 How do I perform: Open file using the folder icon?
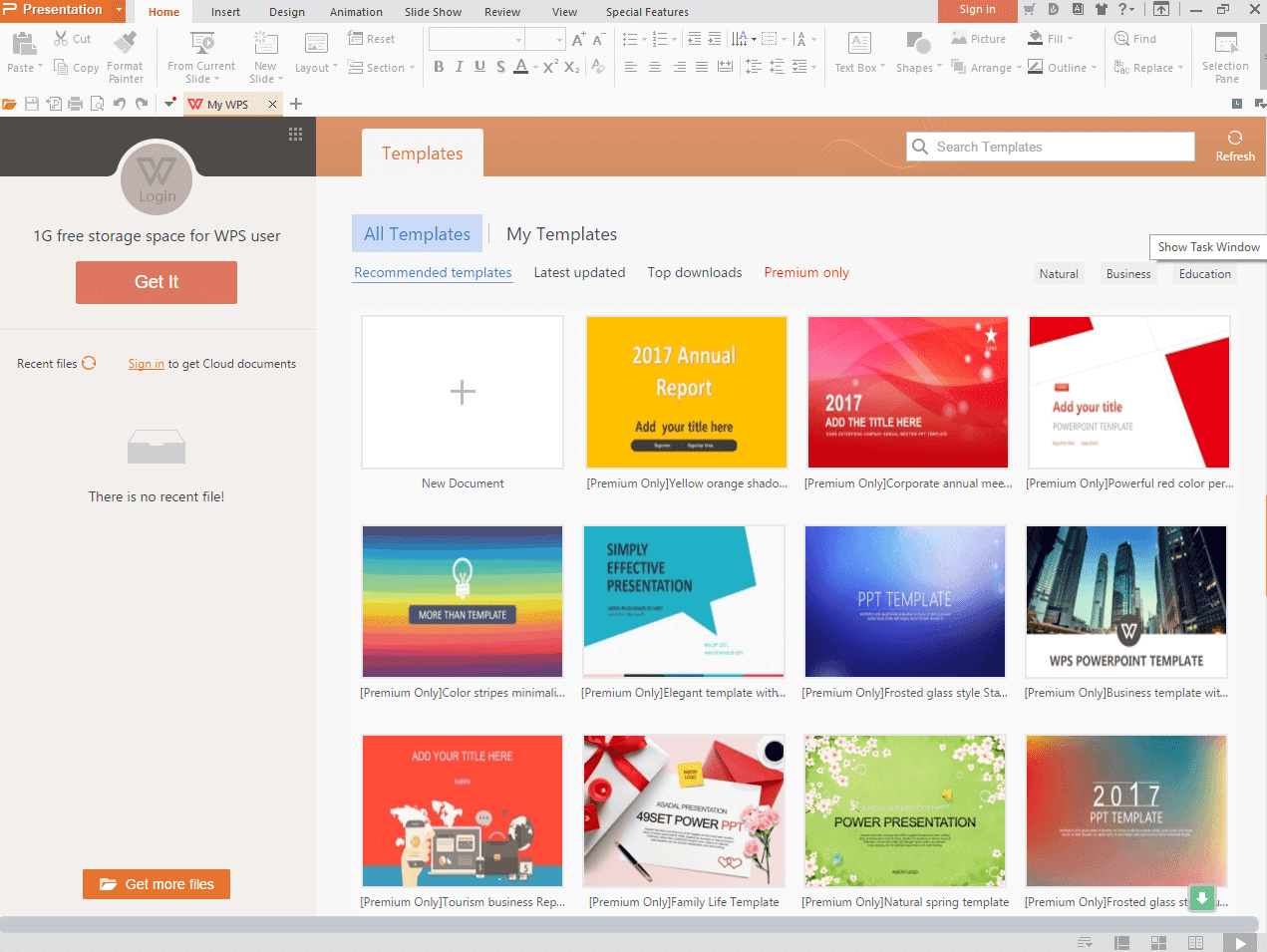tap(10, 104)
